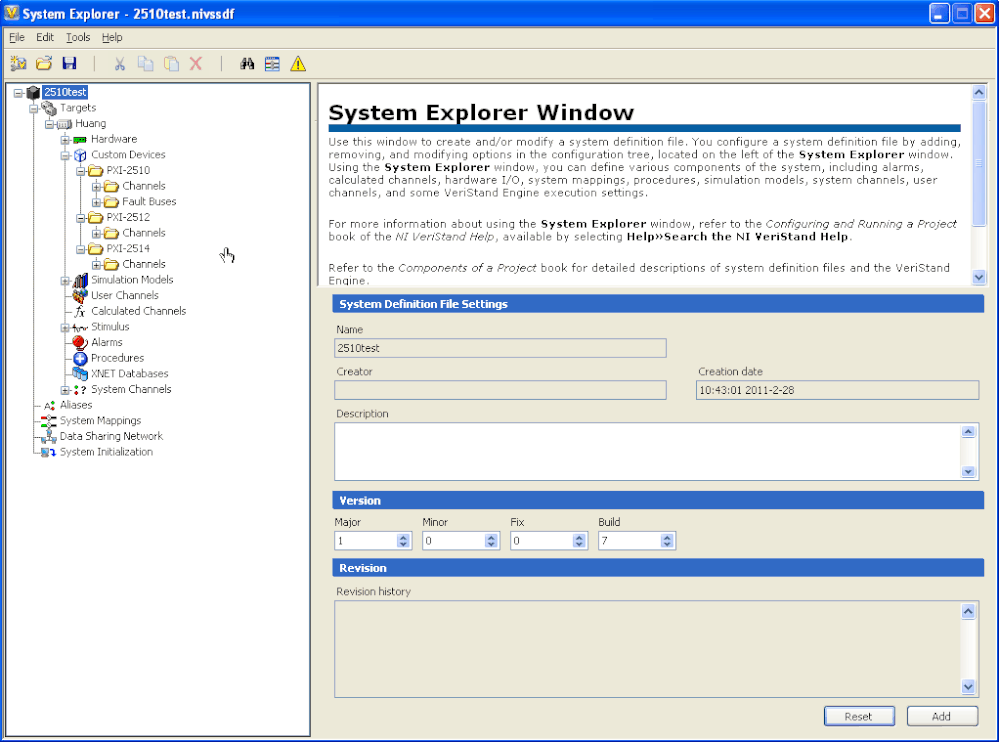999x742 pixels.
Task: Select the PXI-2512 tree item
Action: [x=128, y=217]
